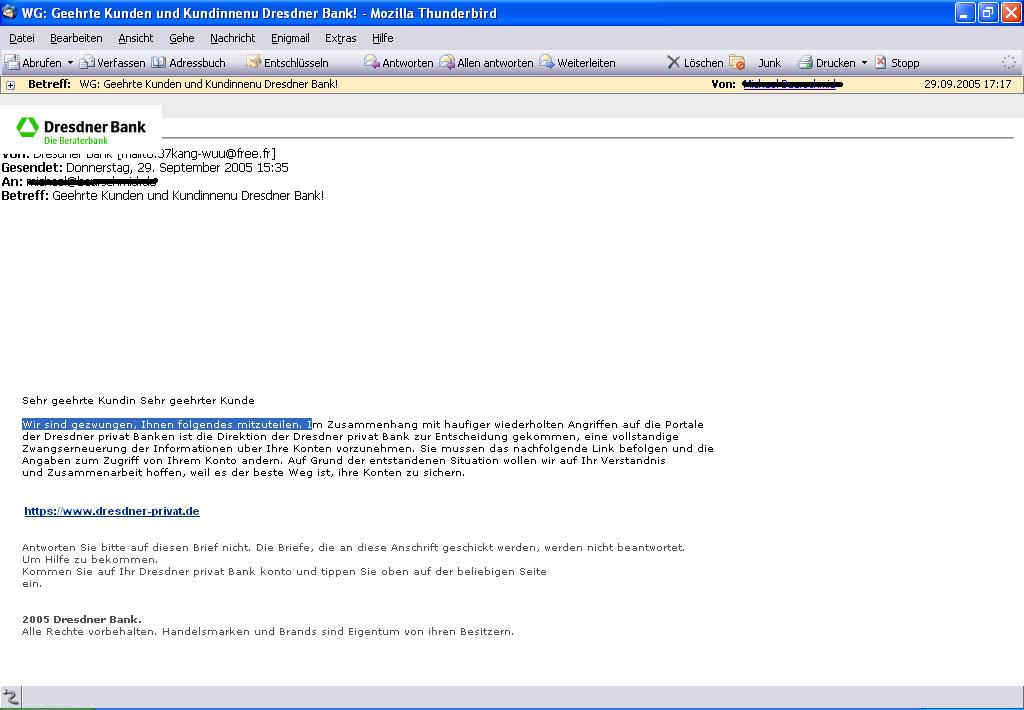Image resolution: width=1024 pixels, height=710 pixels.
Task: Open the Bearbeiten menu
Action: [76, 38]
